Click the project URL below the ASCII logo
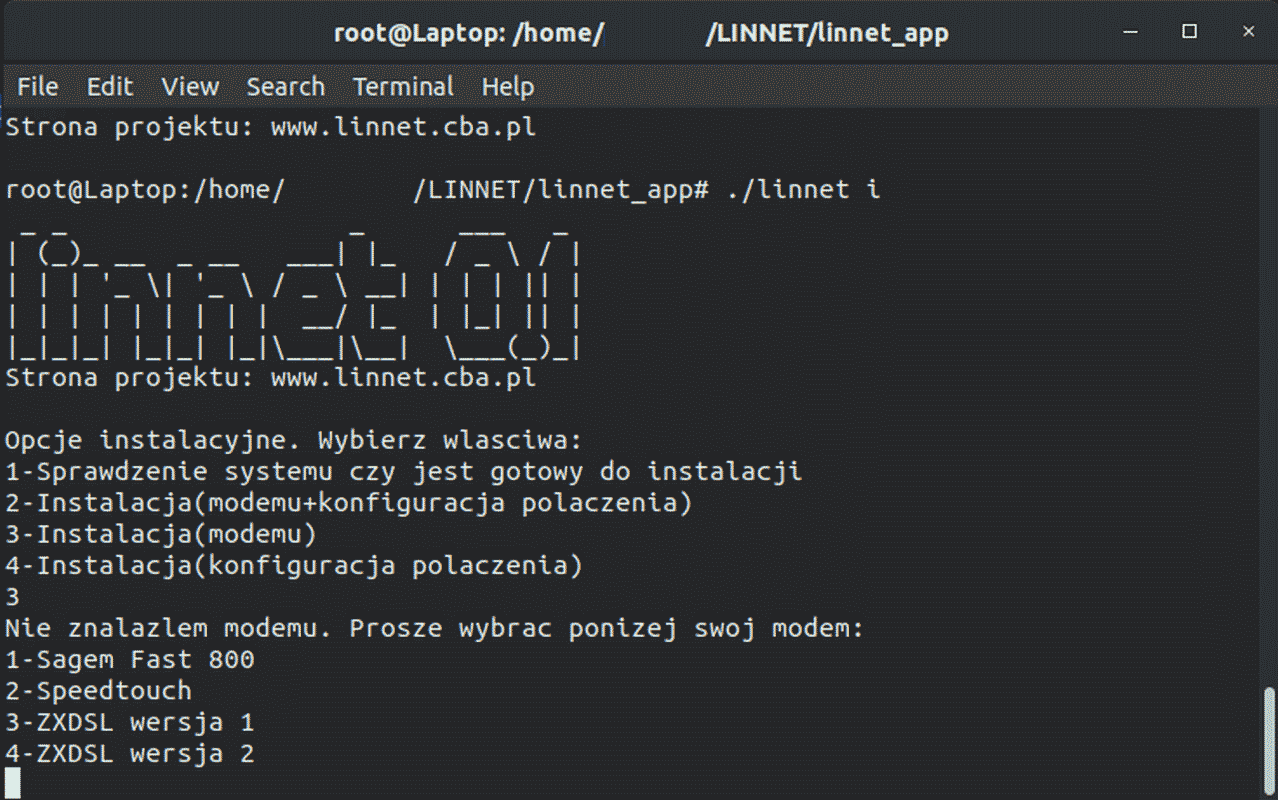 pyautogui.click(x=403, y=377)
